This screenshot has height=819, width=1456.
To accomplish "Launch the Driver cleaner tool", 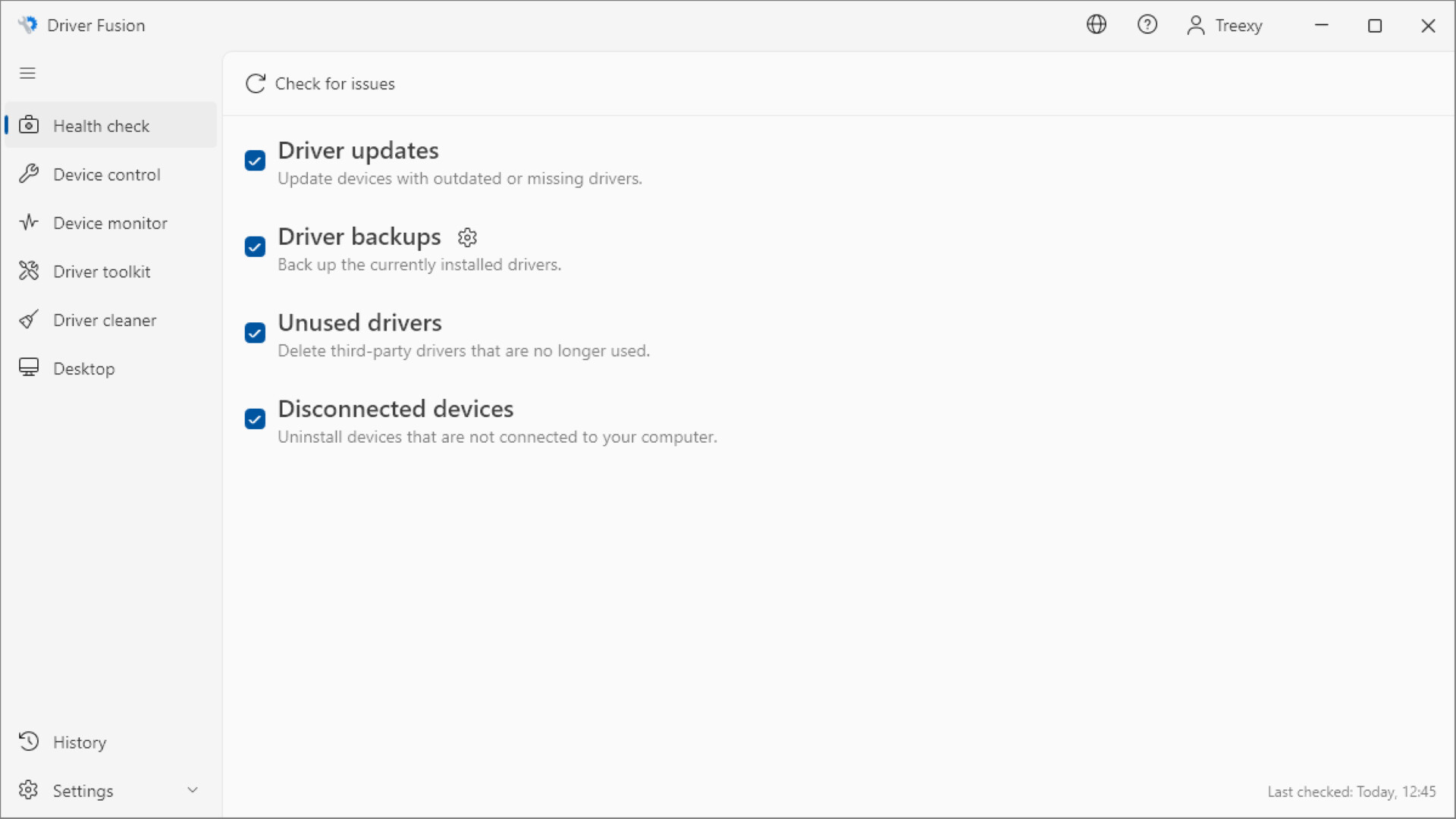I will (105, 319).
